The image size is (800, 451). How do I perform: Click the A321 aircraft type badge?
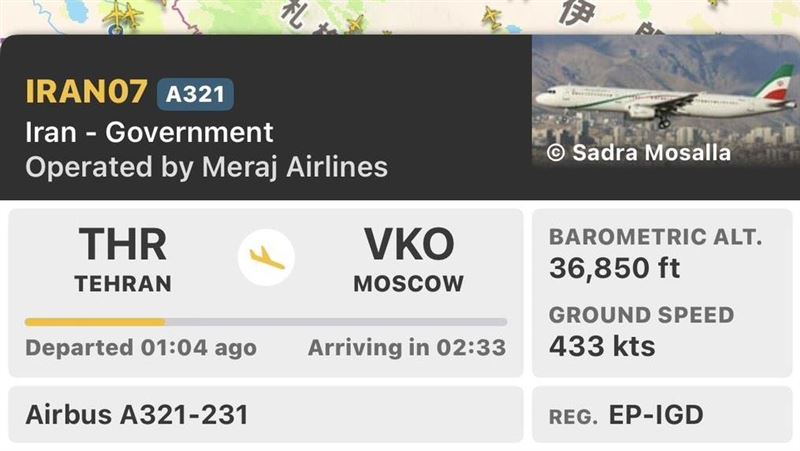tap(195, 94)
